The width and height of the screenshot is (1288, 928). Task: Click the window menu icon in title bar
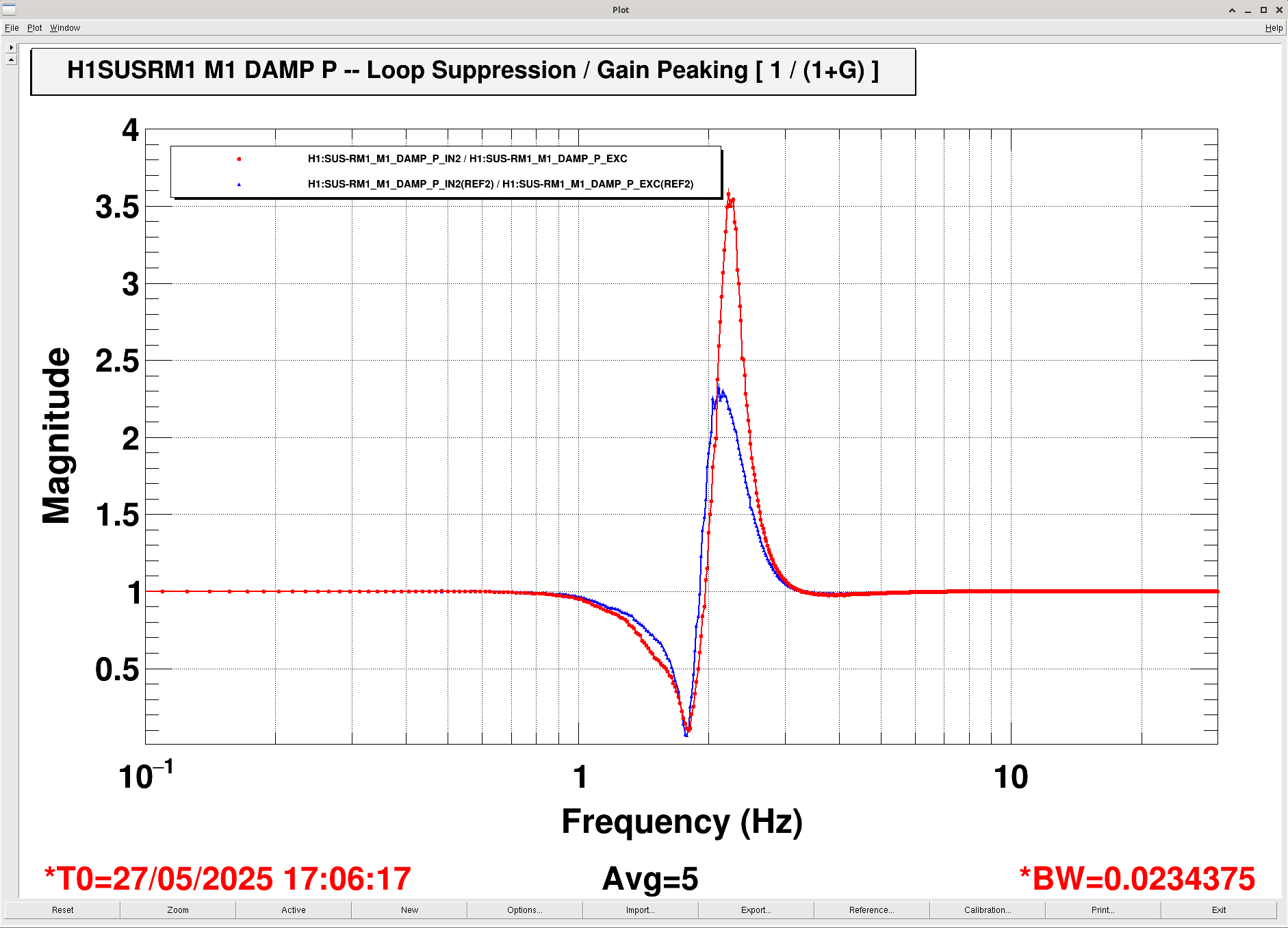click(9, 10)
